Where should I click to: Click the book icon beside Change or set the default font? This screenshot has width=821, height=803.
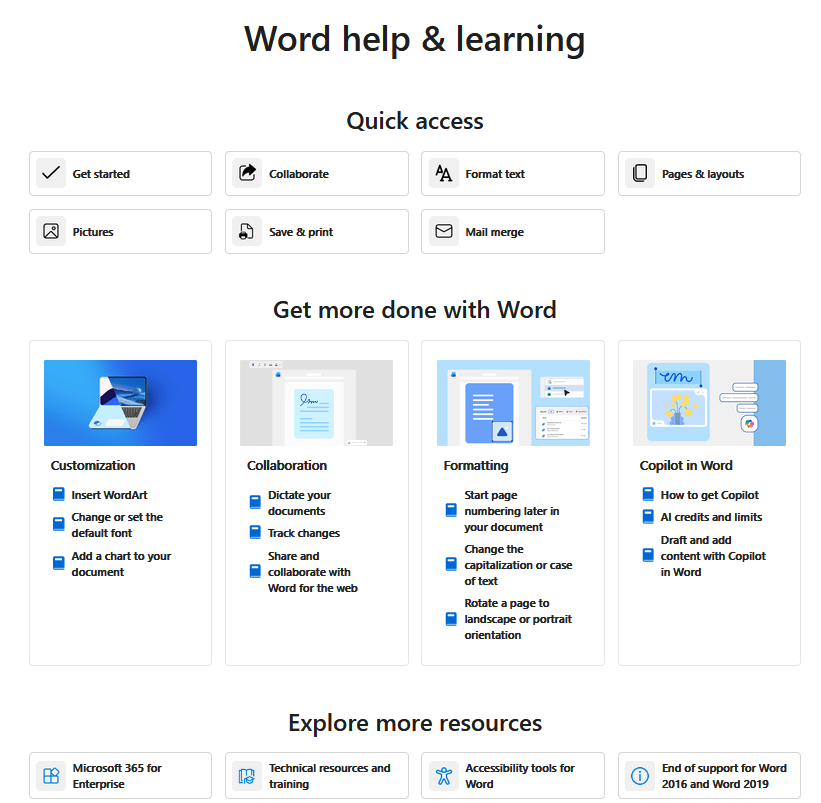click(59, 524)
